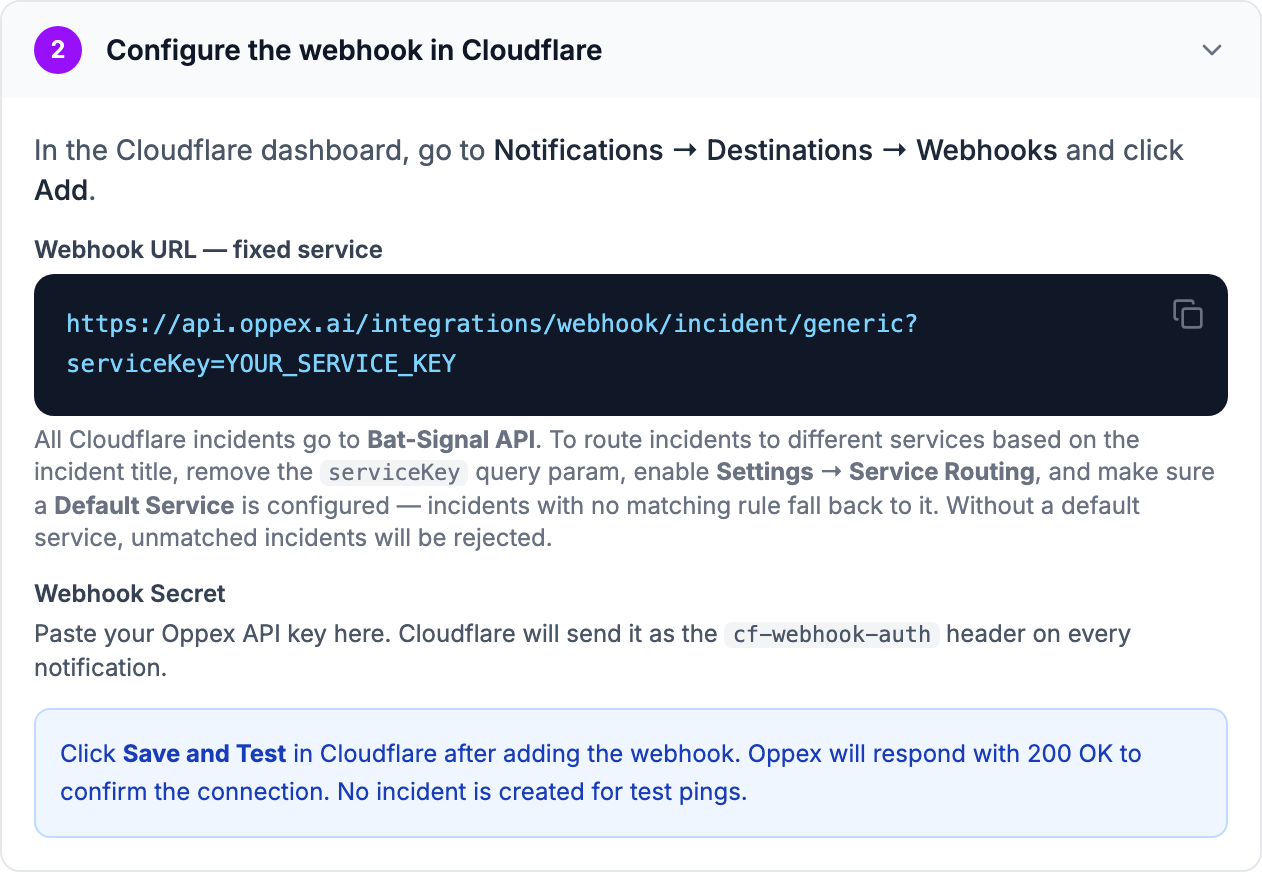Click the bold 'Webhooks' text

point(987,150)
